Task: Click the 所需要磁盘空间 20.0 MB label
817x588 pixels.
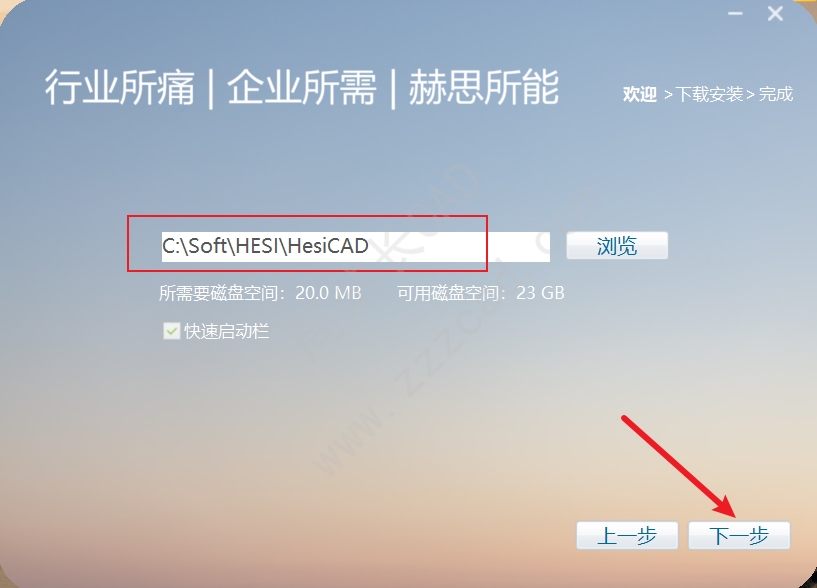Action: tap(260, 293)
